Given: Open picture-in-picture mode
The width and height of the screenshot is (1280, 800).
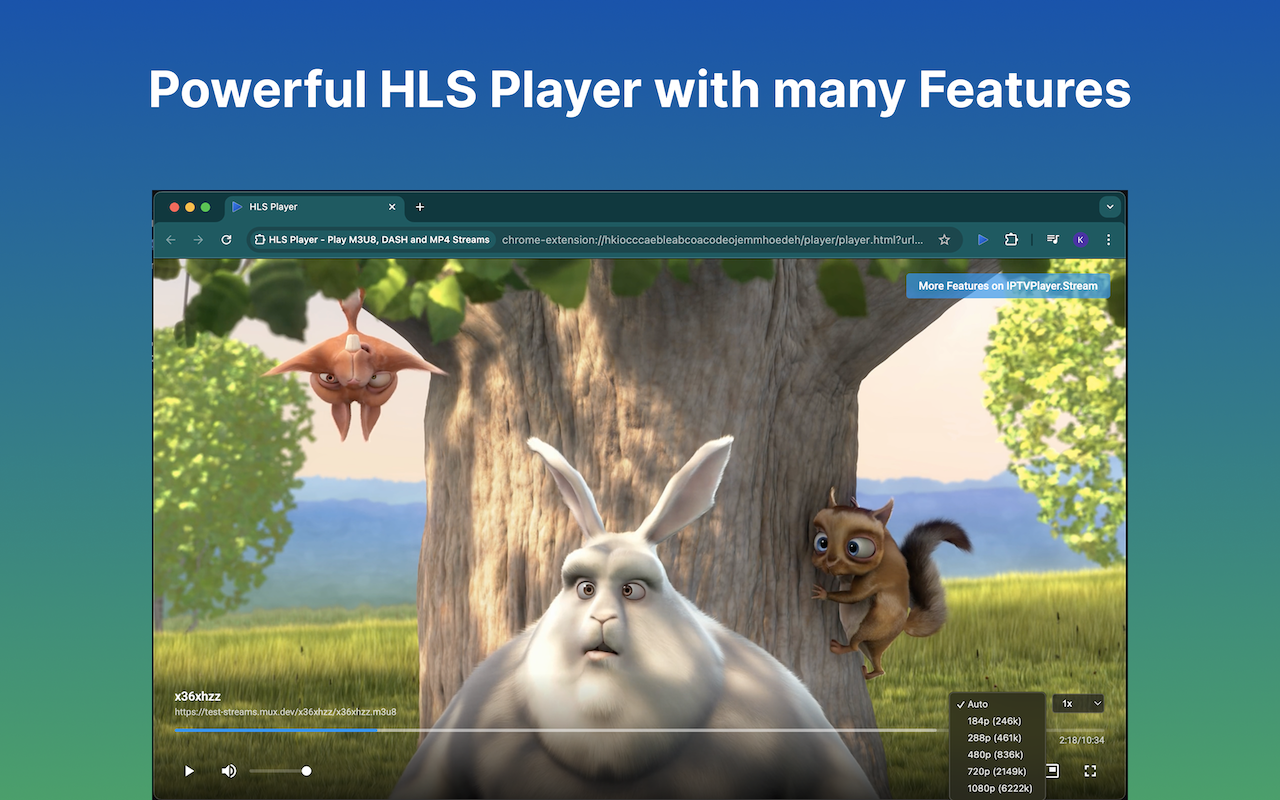Looking at the screenshot, I should [1052, 770].
